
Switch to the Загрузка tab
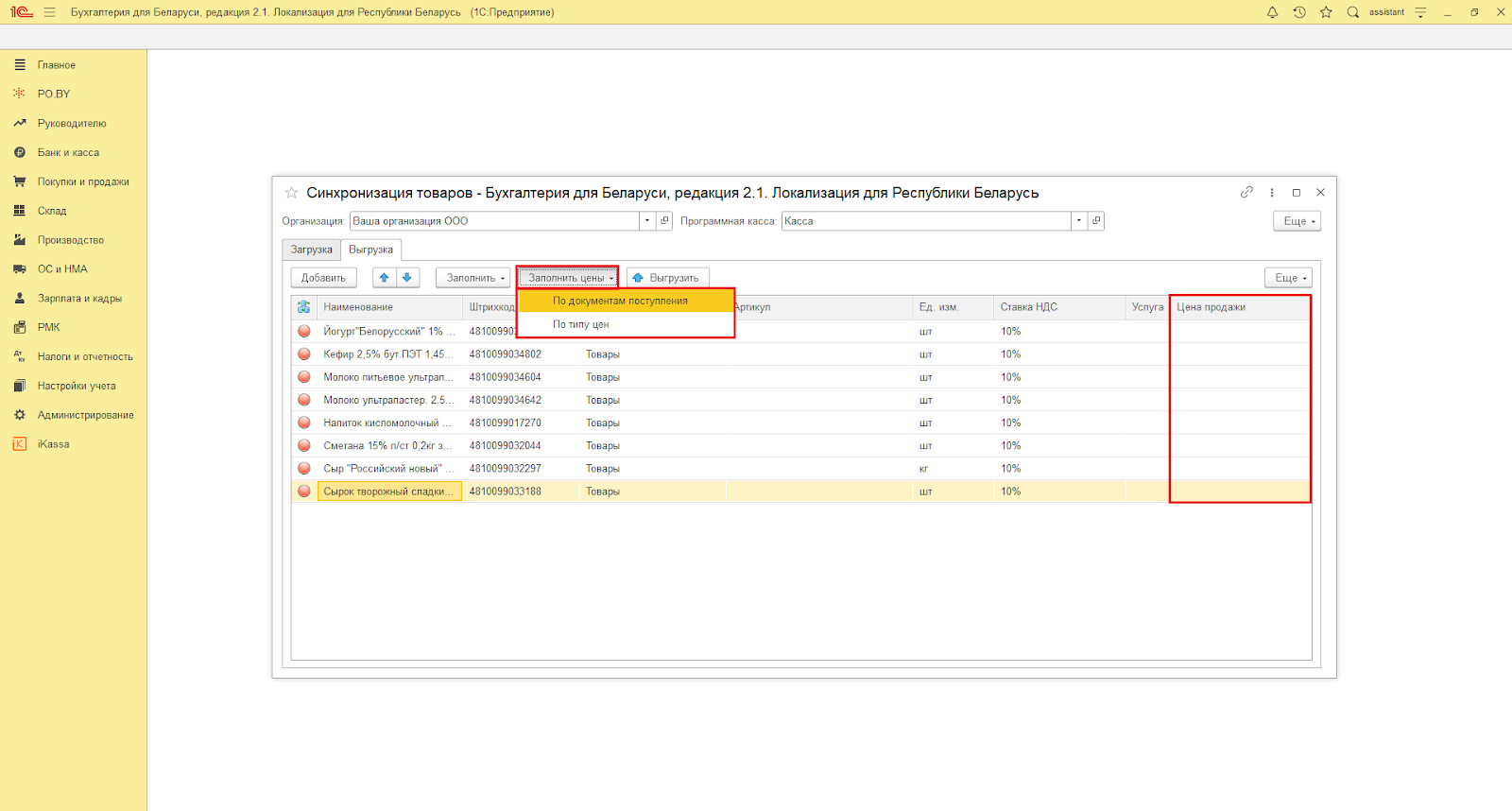click(x=311, y=250)
